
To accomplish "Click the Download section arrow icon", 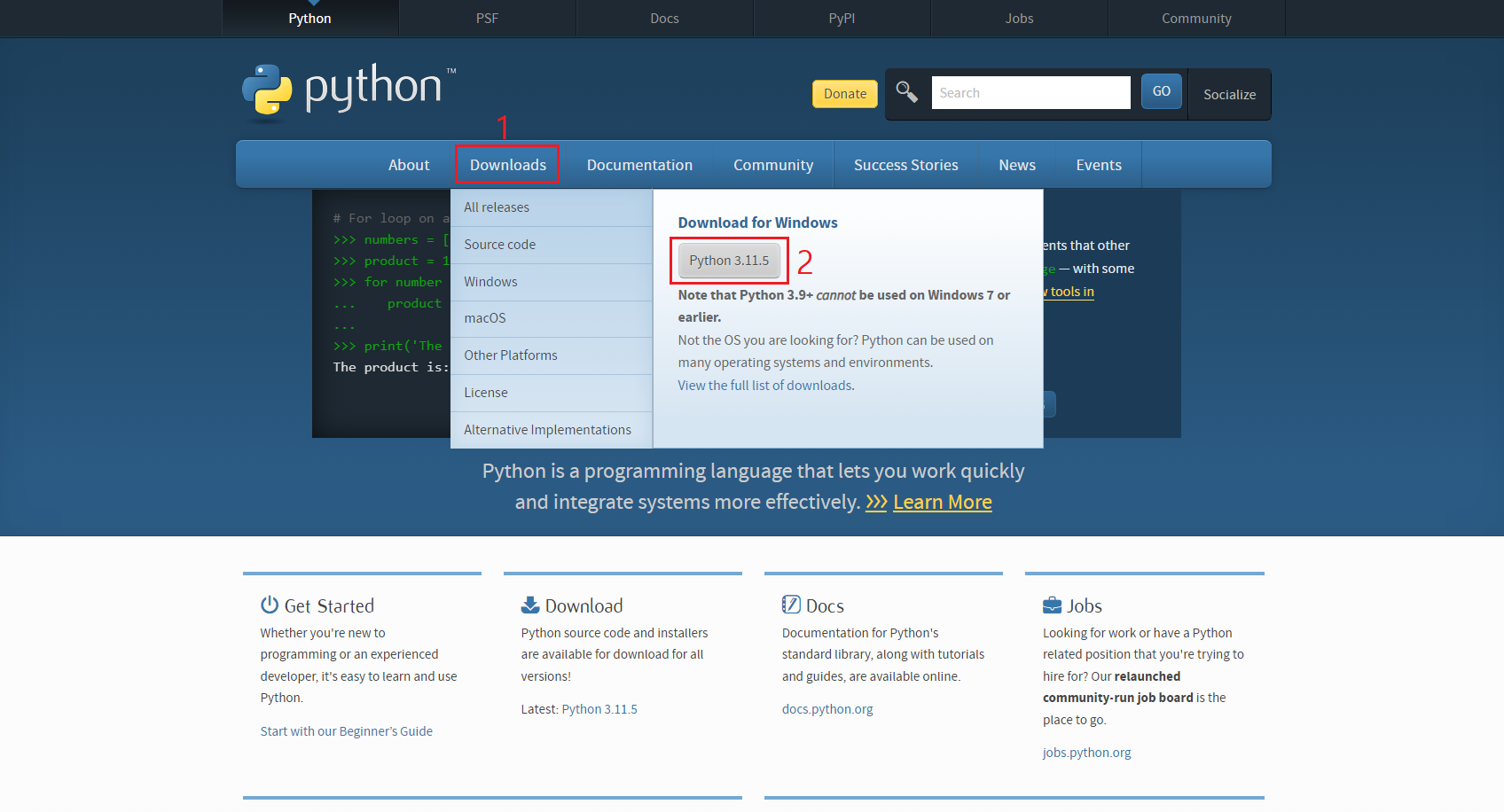I will pos(530,605).
